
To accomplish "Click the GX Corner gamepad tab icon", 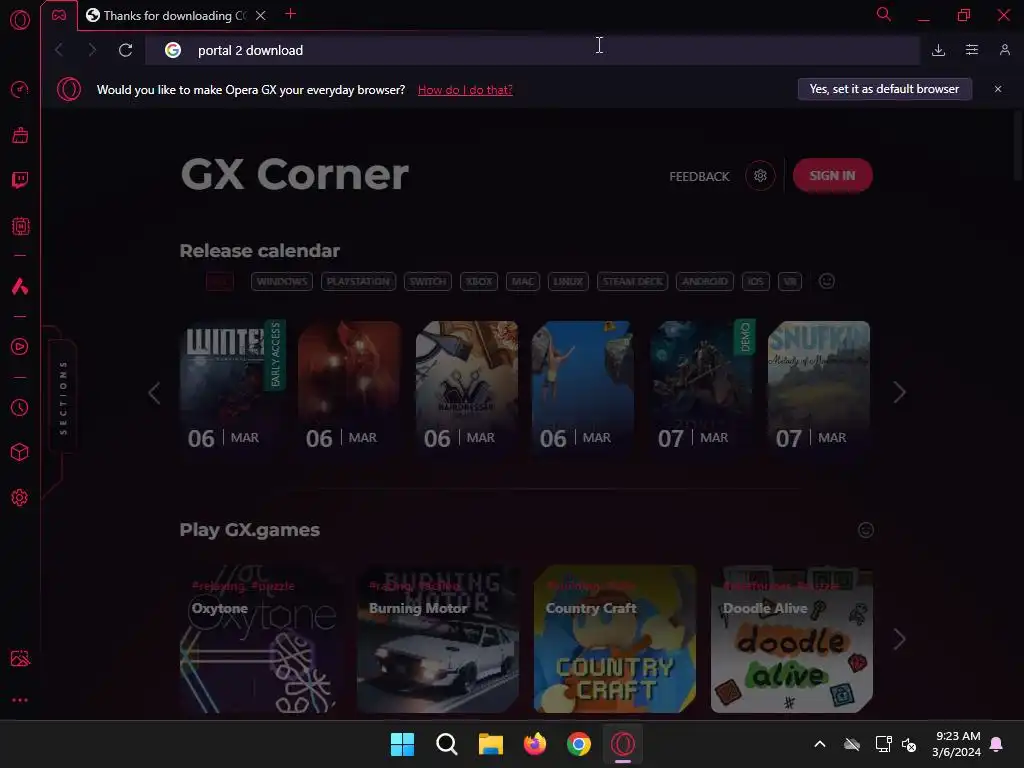I will 59,15.
